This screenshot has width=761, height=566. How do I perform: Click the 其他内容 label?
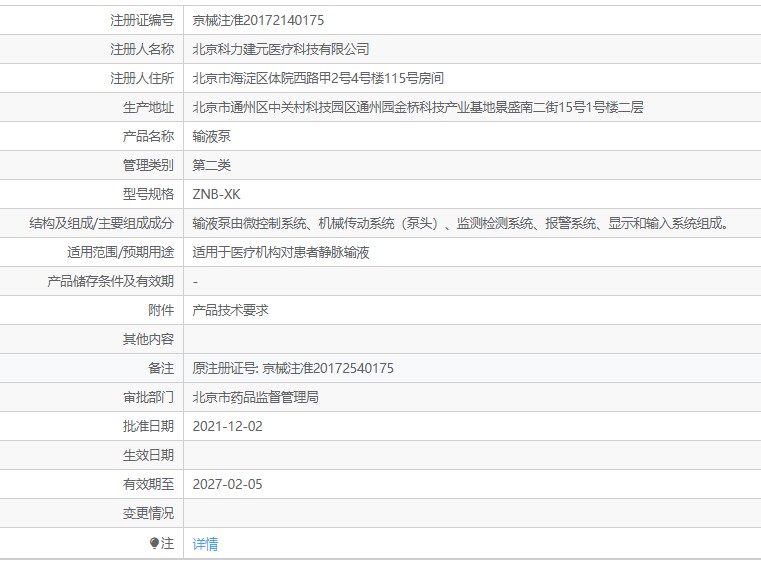point(148,339)
